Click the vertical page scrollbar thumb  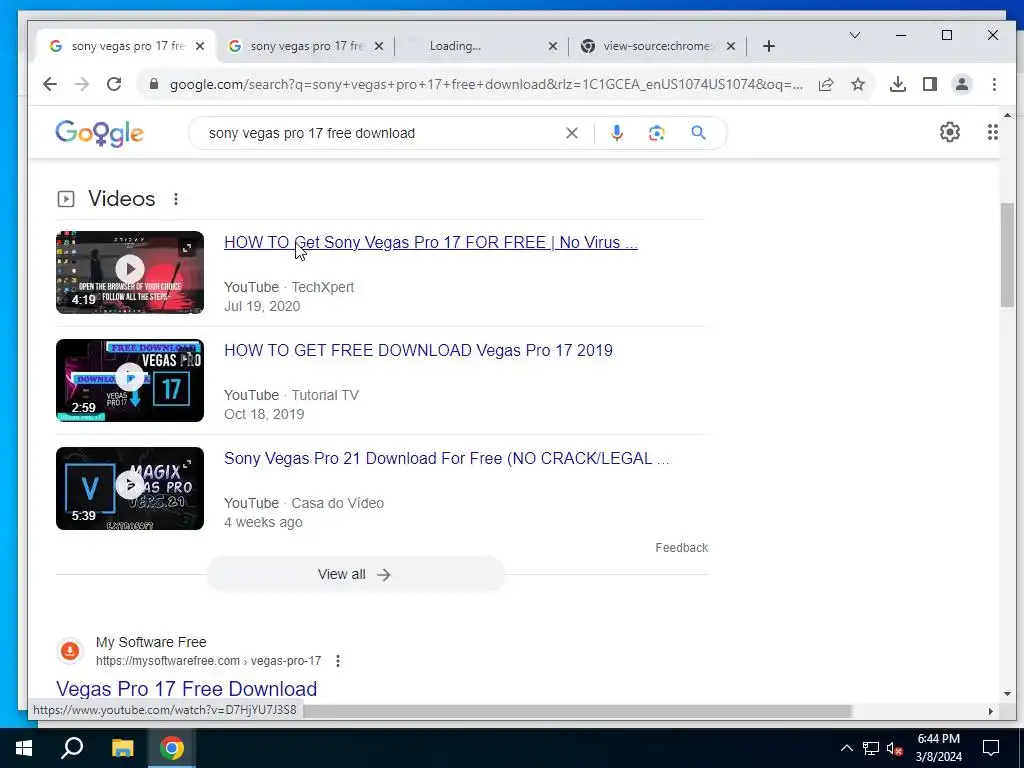tap(1007, 255)
